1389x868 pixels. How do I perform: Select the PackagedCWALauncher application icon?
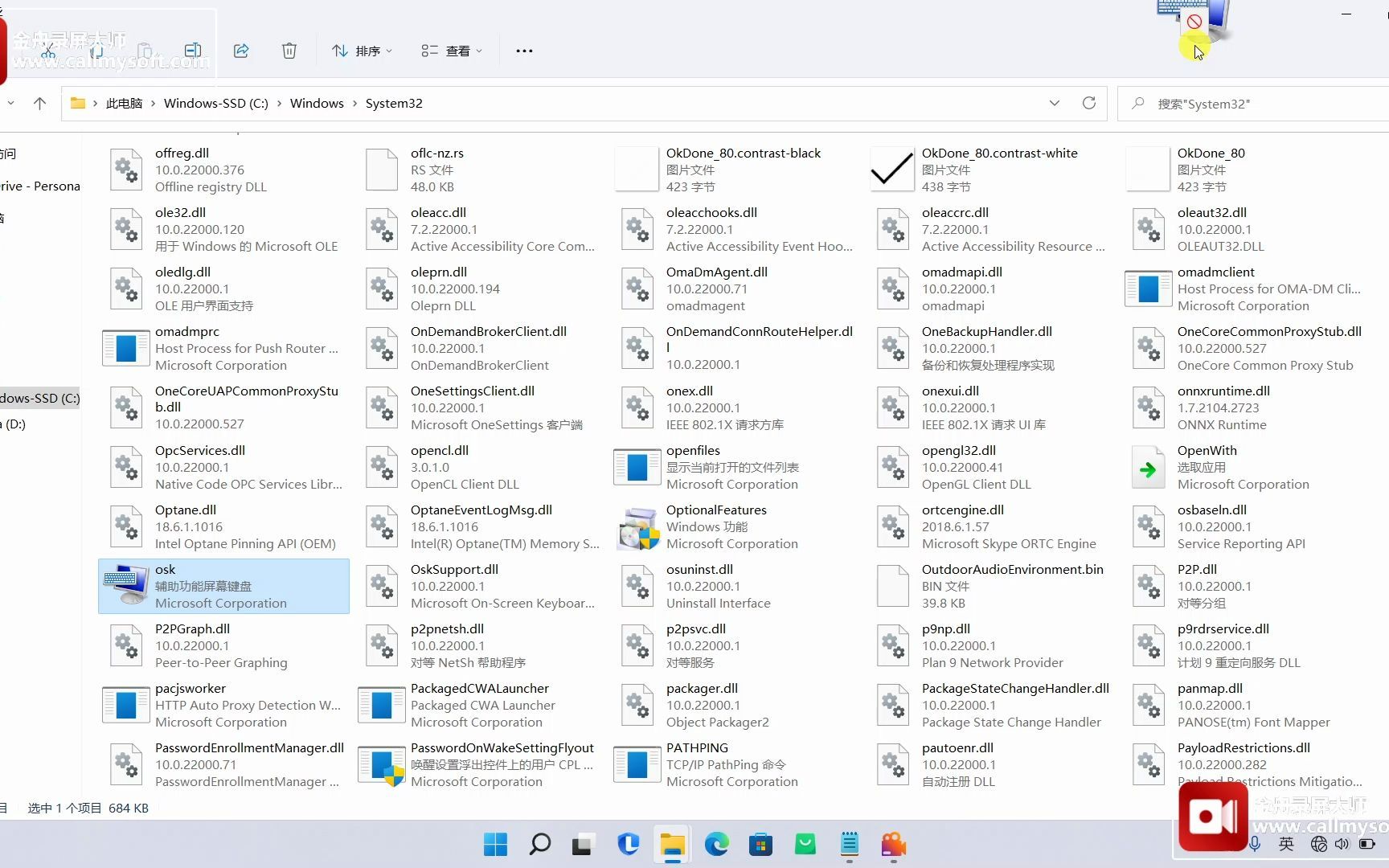pos(382,705)
